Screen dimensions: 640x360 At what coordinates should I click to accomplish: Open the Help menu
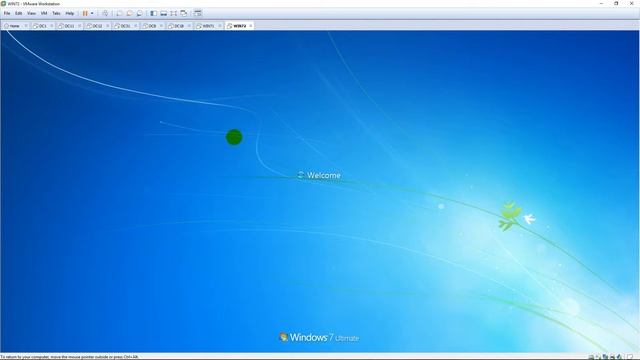pos(70,13)
